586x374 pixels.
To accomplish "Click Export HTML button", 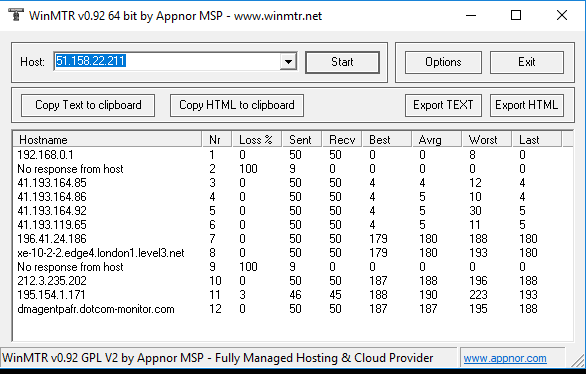I will click(527, 105).
